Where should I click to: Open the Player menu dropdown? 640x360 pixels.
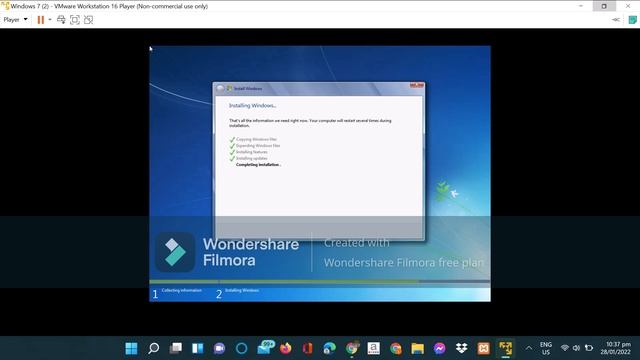coord(16,20)
